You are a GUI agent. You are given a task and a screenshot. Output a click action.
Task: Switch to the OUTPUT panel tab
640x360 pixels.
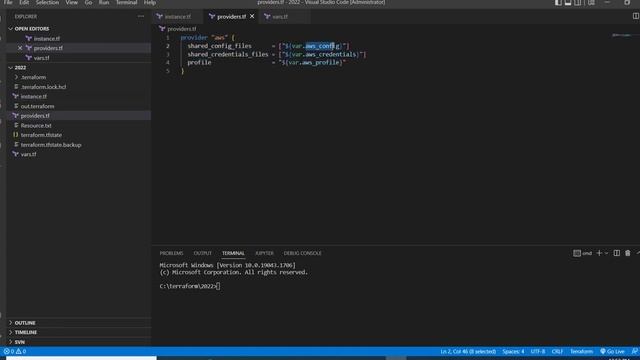pyautogui.click(x=202, y=253)
